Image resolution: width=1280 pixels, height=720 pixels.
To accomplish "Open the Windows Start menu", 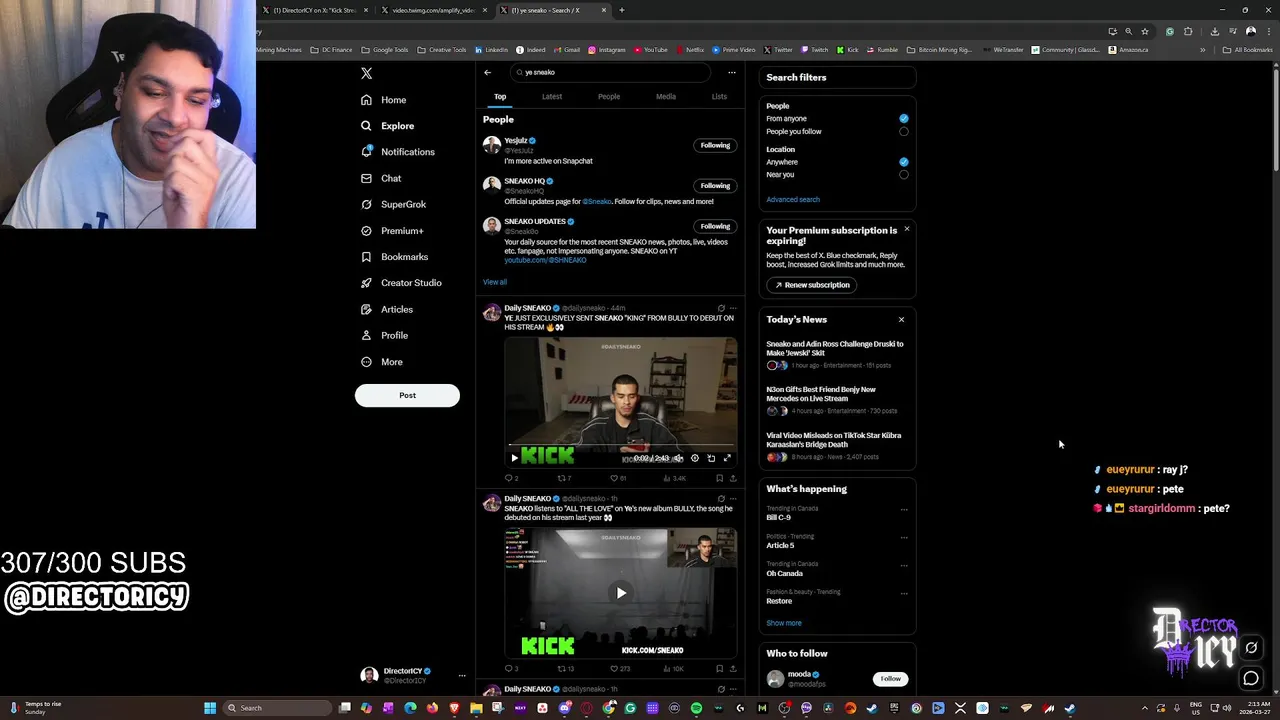I will (x=210, y=708).
